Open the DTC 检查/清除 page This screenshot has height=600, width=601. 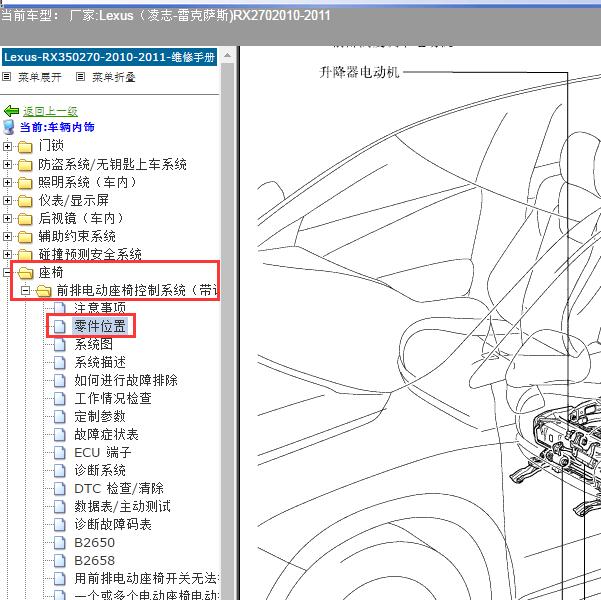[x=119, y=488]
